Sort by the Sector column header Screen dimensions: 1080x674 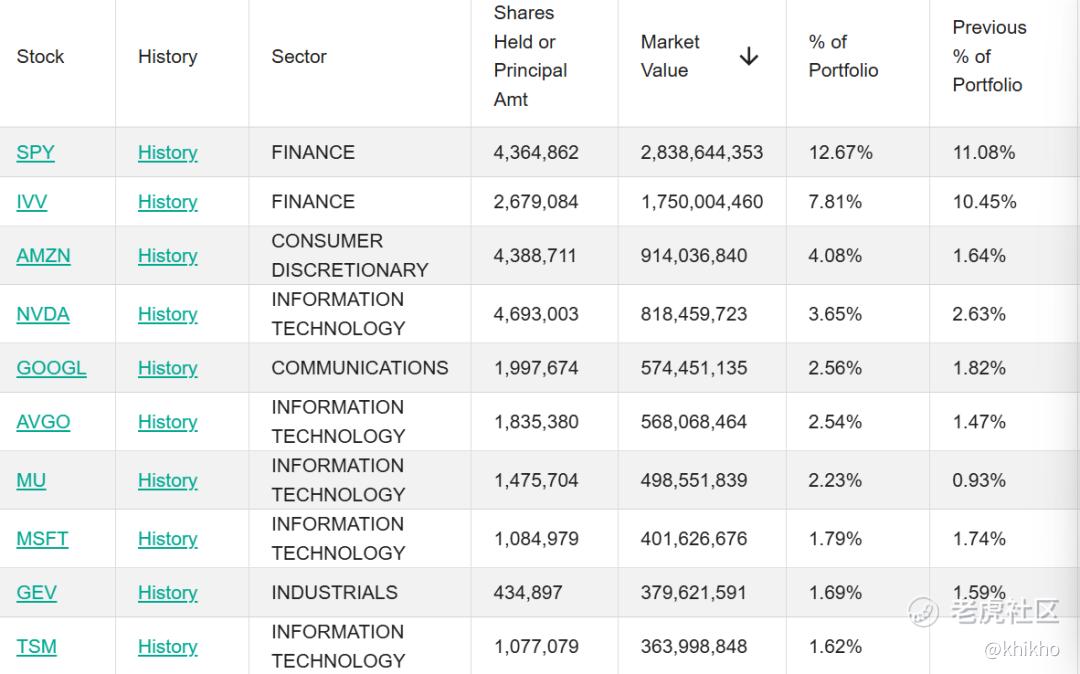[299, 56]
